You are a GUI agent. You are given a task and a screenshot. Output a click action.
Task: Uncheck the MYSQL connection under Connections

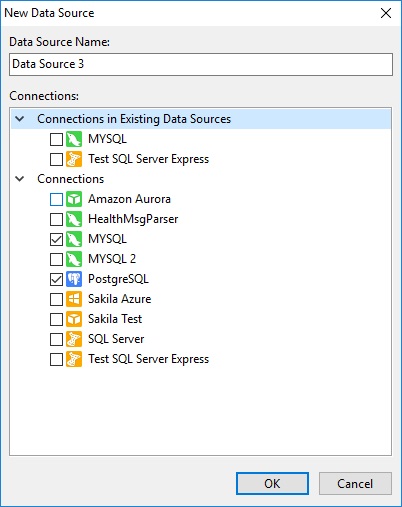56,239
